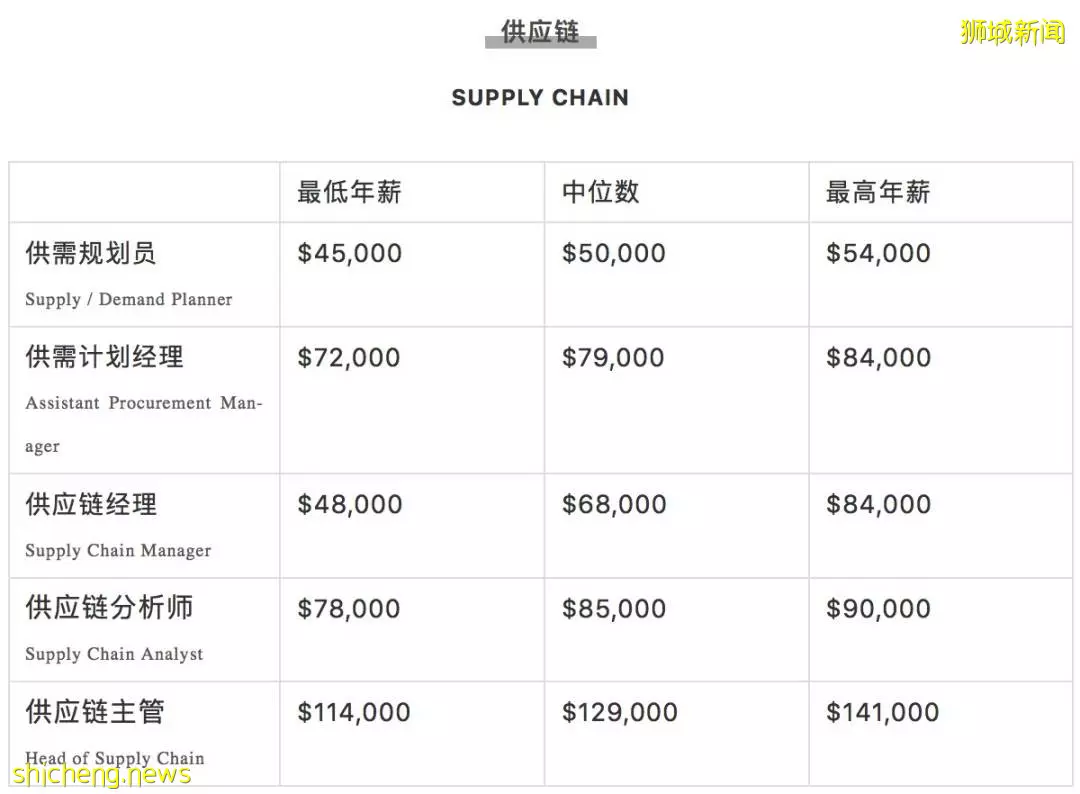
Task: Click Assistant Procurement Manager text
Action: [x=144, y=424]
